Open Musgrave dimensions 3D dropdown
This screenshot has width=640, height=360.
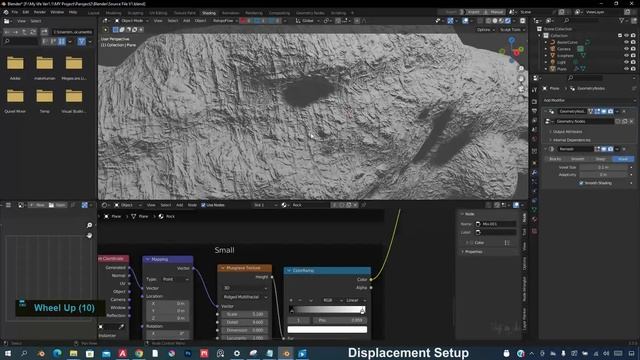tap(245, 288)
